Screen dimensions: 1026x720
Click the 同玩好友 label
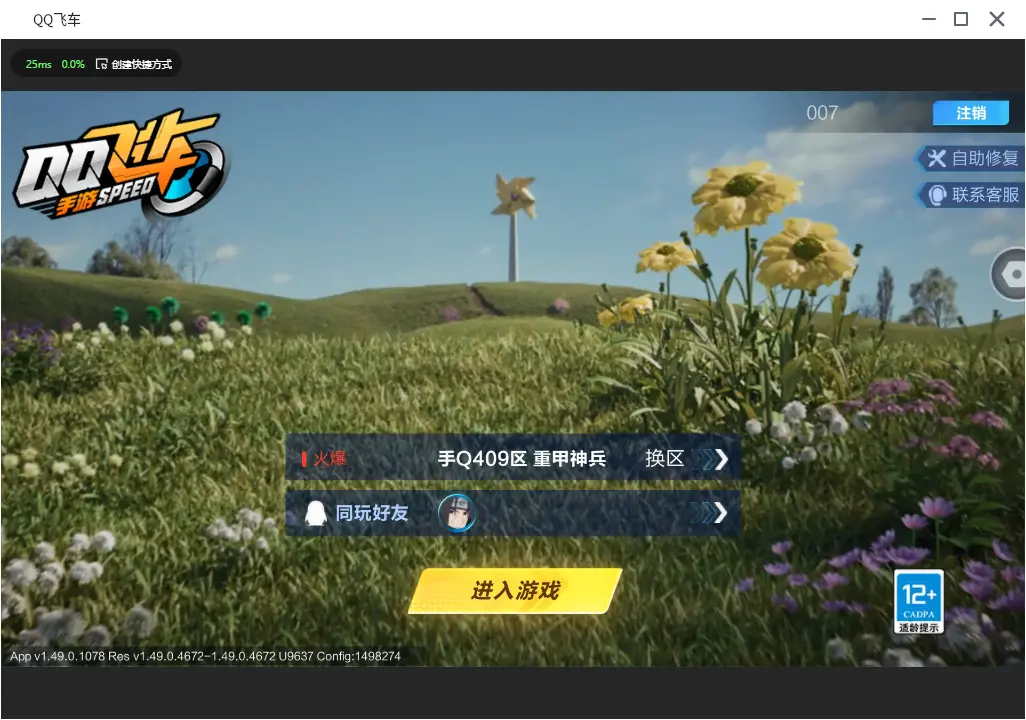(372, 513)
